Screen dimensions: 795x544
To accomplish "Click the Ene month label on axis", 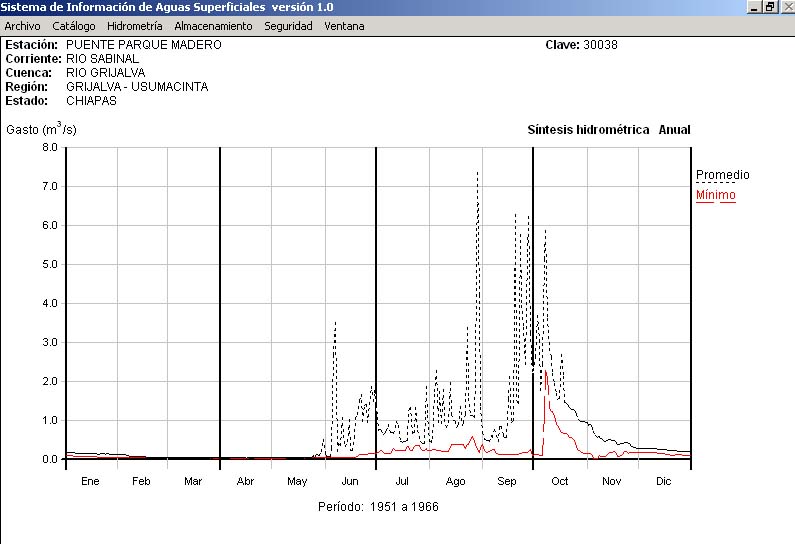I will pyautogui.click(x=90, y=481).
